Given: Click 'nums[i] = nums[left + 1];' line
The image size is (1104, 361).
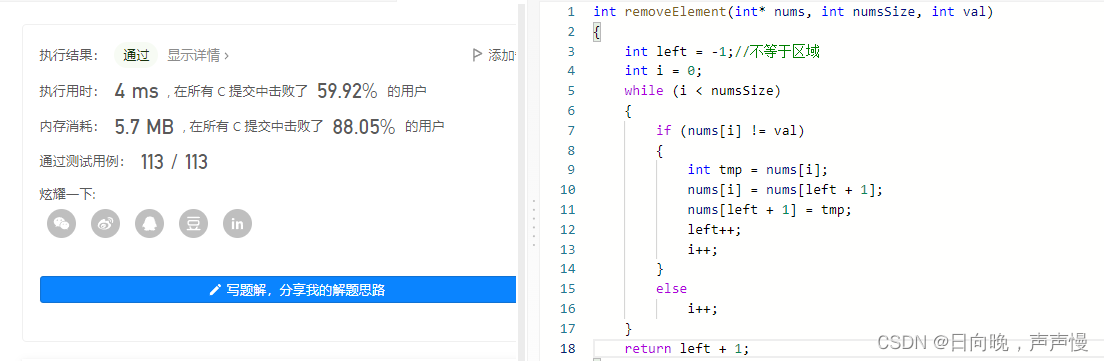Looking at the screenshot, I should (x=785, y=190).
